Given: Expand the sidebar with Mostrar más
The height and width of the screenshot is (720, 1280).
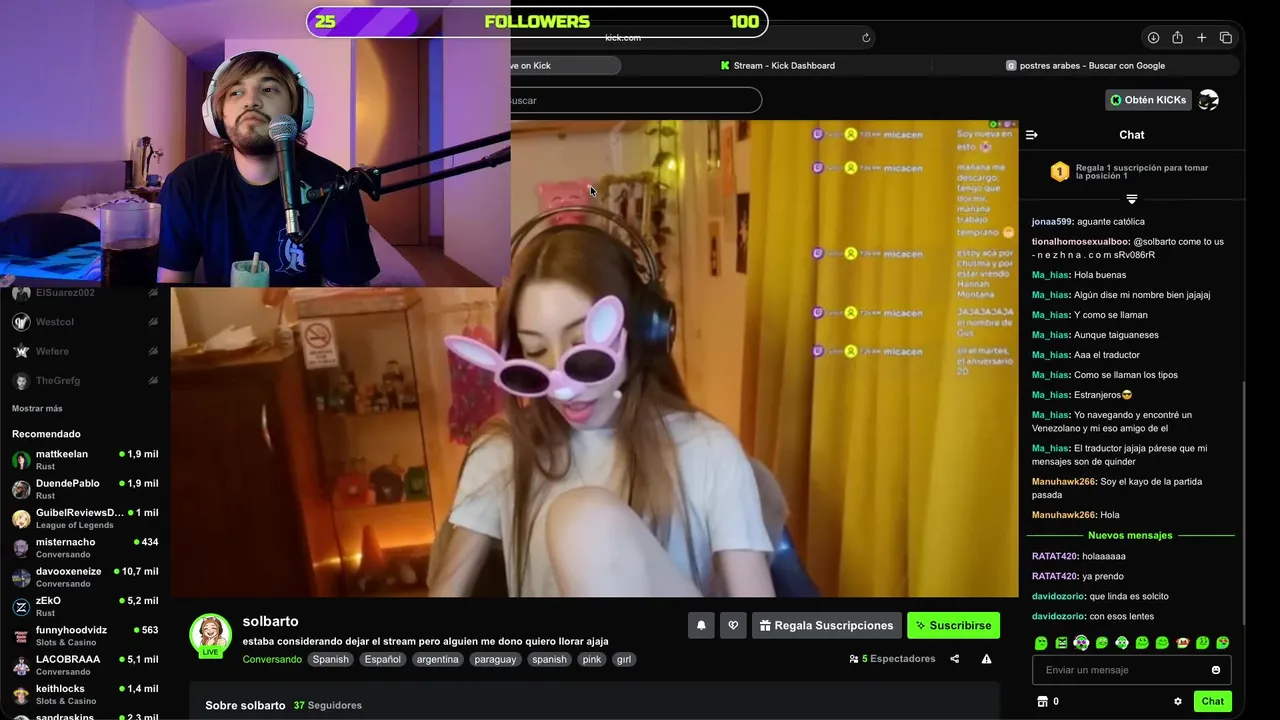Looking at the screenshot, I should 37,409.
